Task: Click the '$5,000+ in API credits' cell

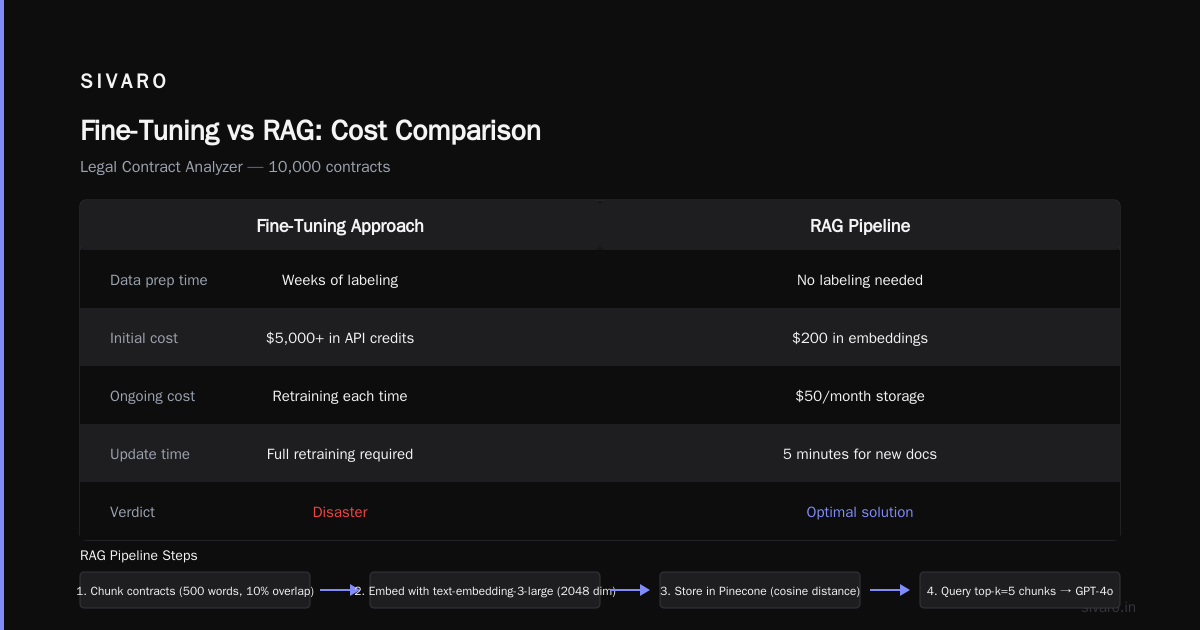Action: (x=340, y=338)
